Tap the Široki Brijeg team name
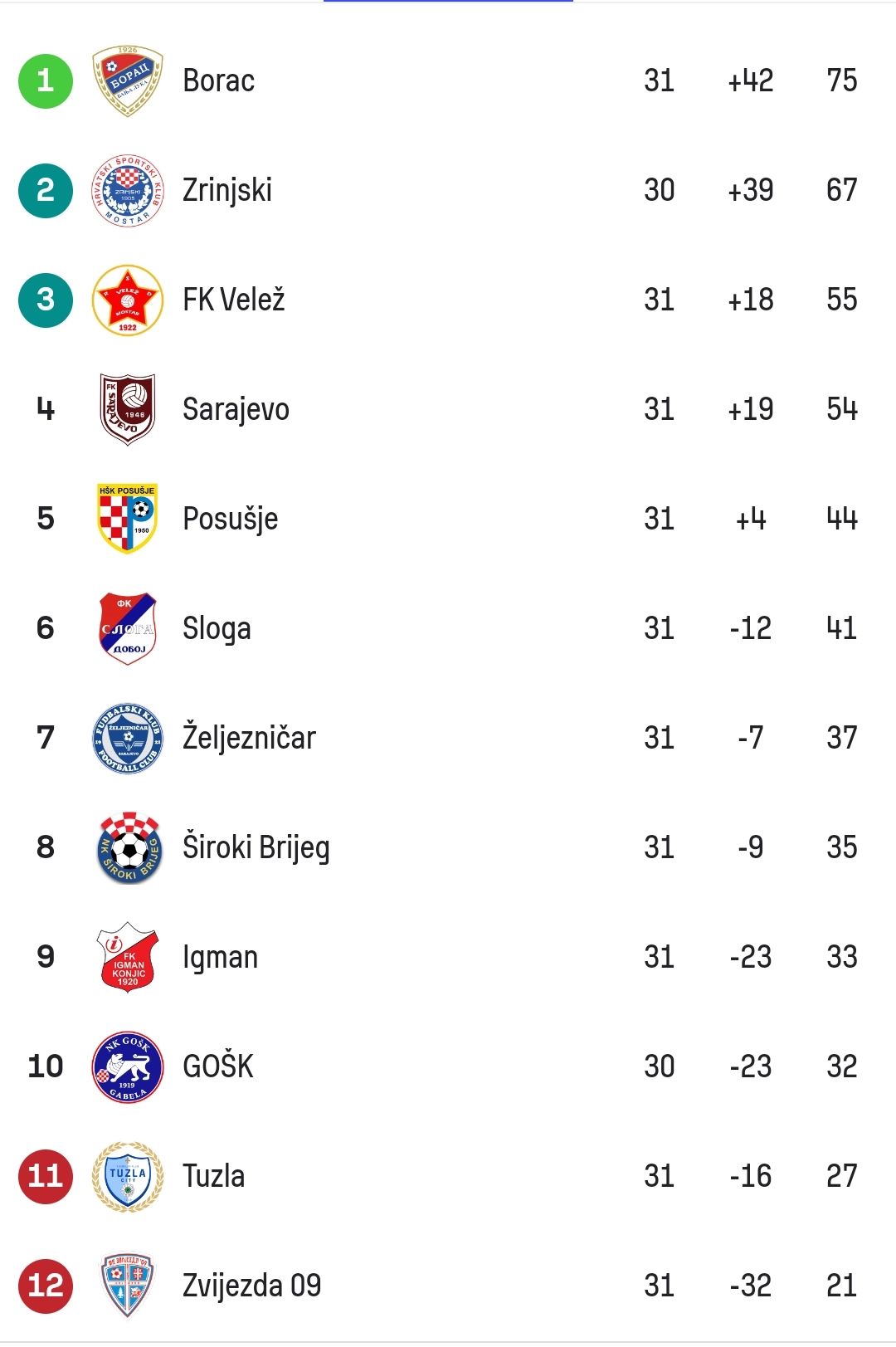This screenshot has width=896, height=1347. point(256,848)
